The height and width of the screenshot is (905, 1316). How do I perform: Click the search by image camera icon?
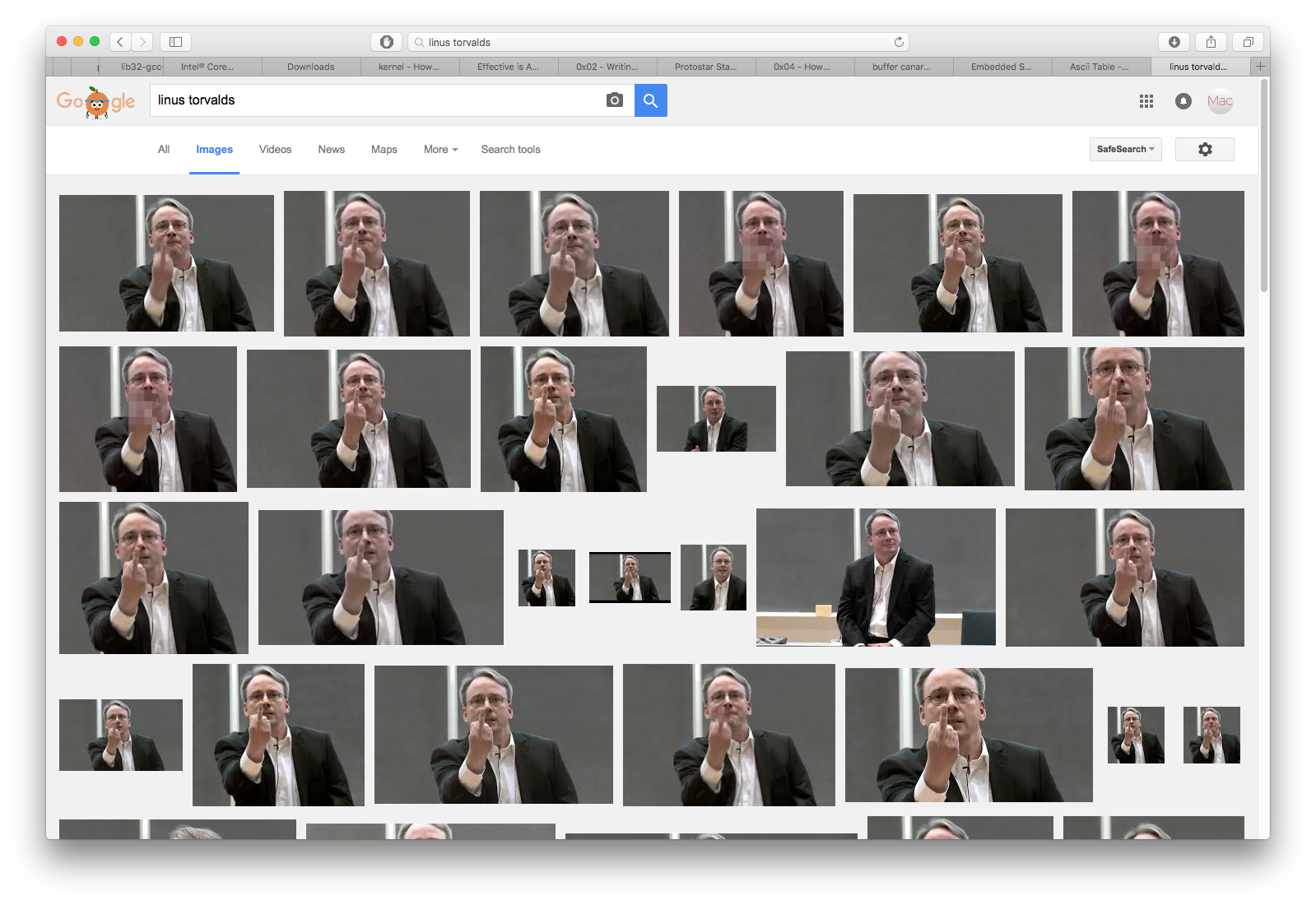[x=614, y=100]
